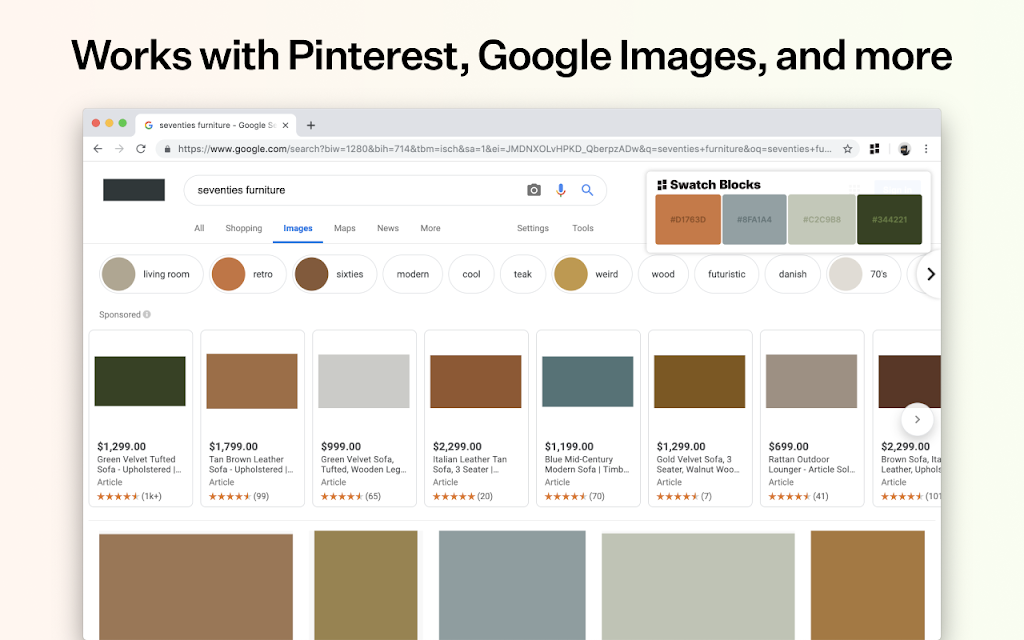Show more filter chips with the right chevron
Screen dimensions: 1024x640
pyautogui.click(x=930, y=274)
